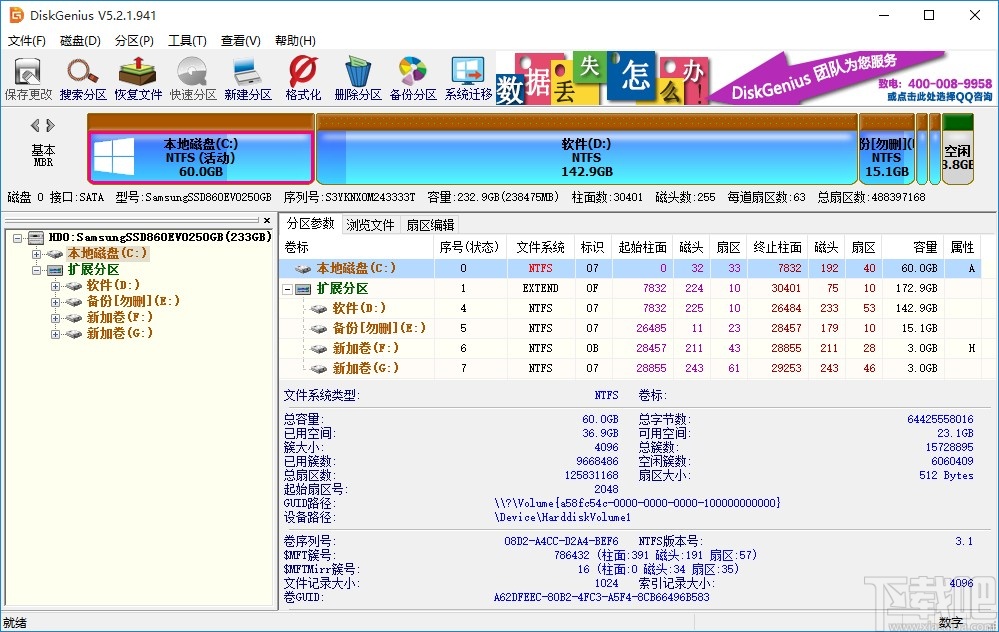
Task: Collapse the 扩展分区 node in the left tree
Action: [38, 270]
